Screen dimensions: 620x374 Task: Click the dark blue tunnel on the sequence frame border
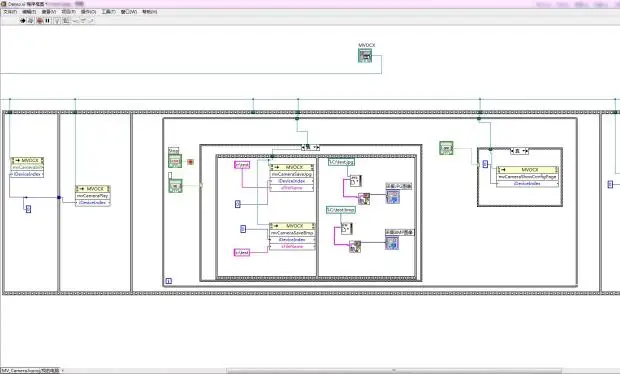click(x=59, y=197)
